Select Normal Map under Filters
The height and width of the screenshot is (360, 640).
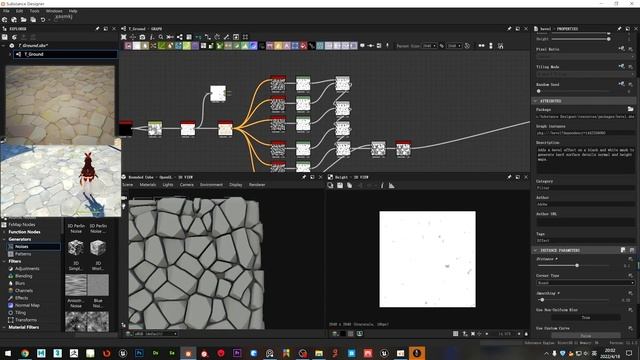[x=27, y=305]
